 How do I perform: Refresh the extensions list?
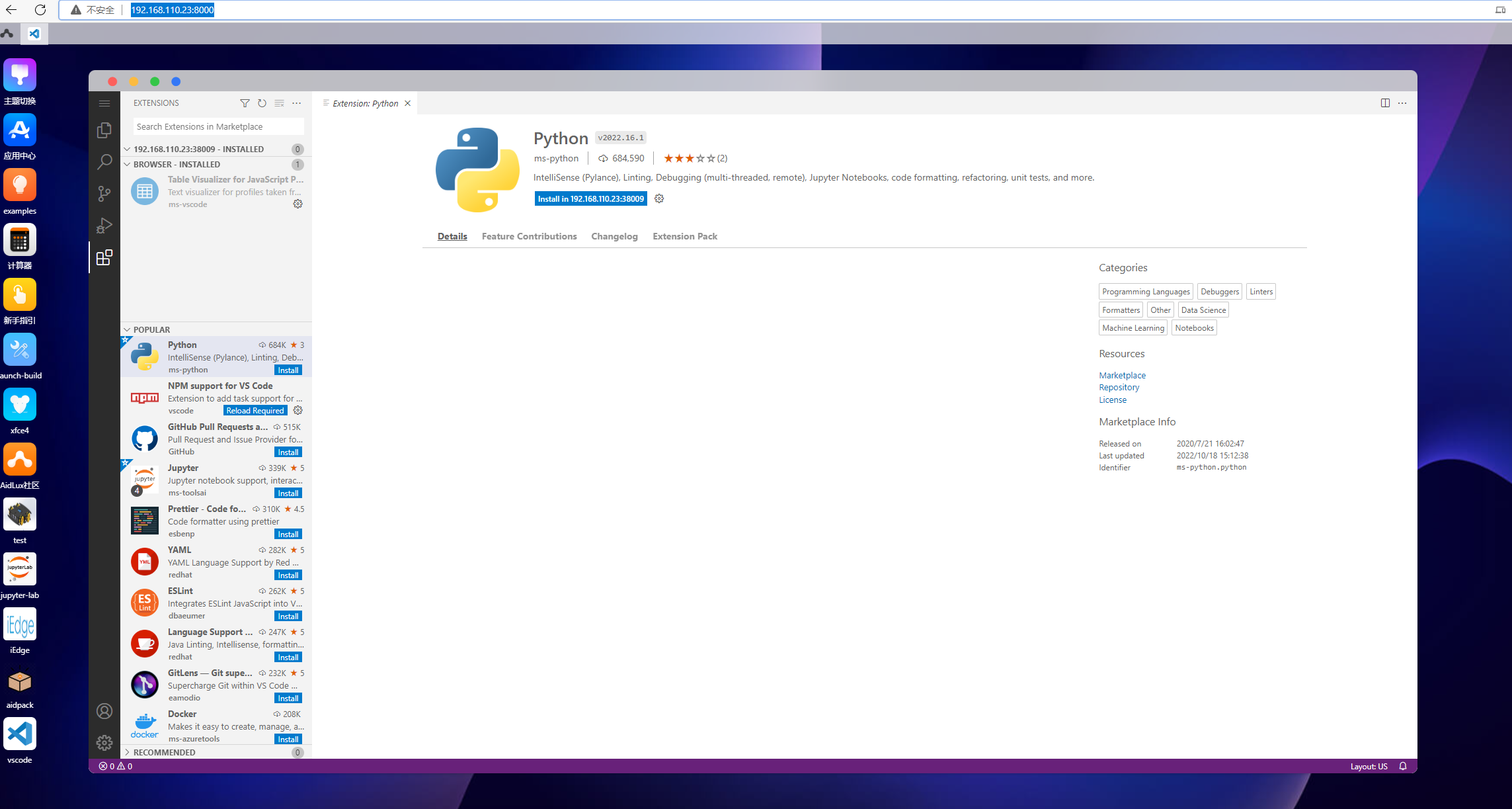[x=262, y=103]
